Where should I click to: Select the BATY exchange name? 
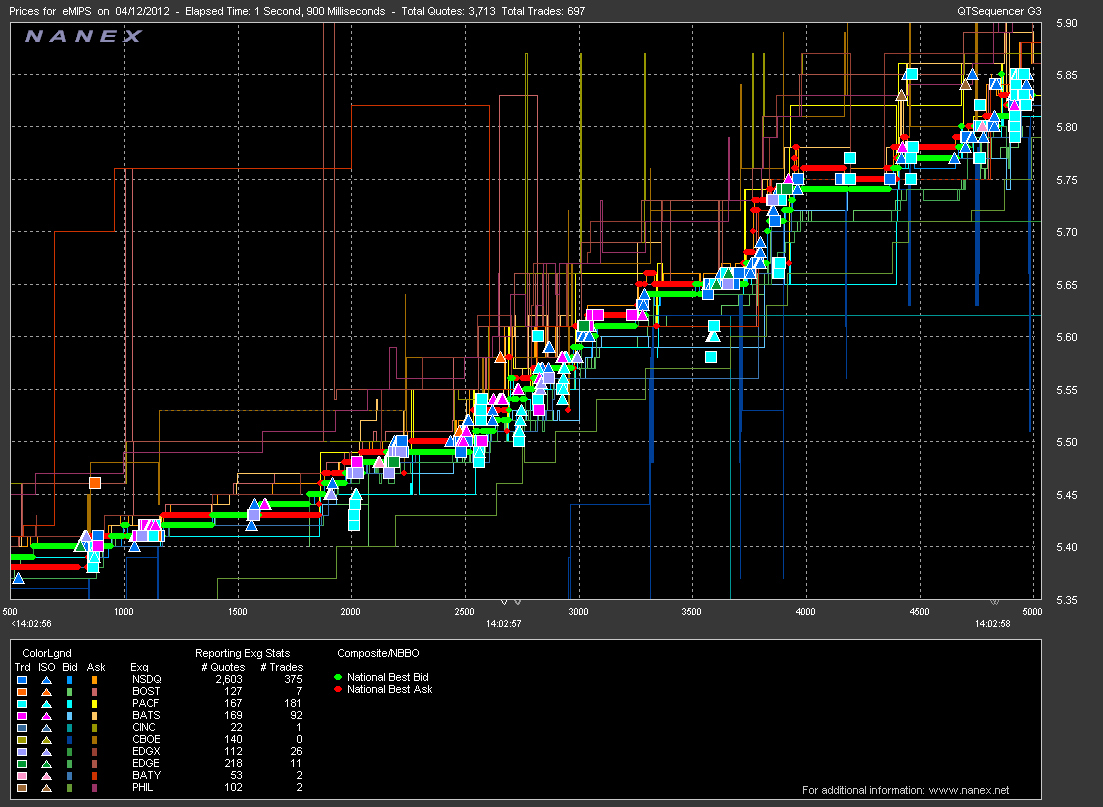tap(146, 775)
